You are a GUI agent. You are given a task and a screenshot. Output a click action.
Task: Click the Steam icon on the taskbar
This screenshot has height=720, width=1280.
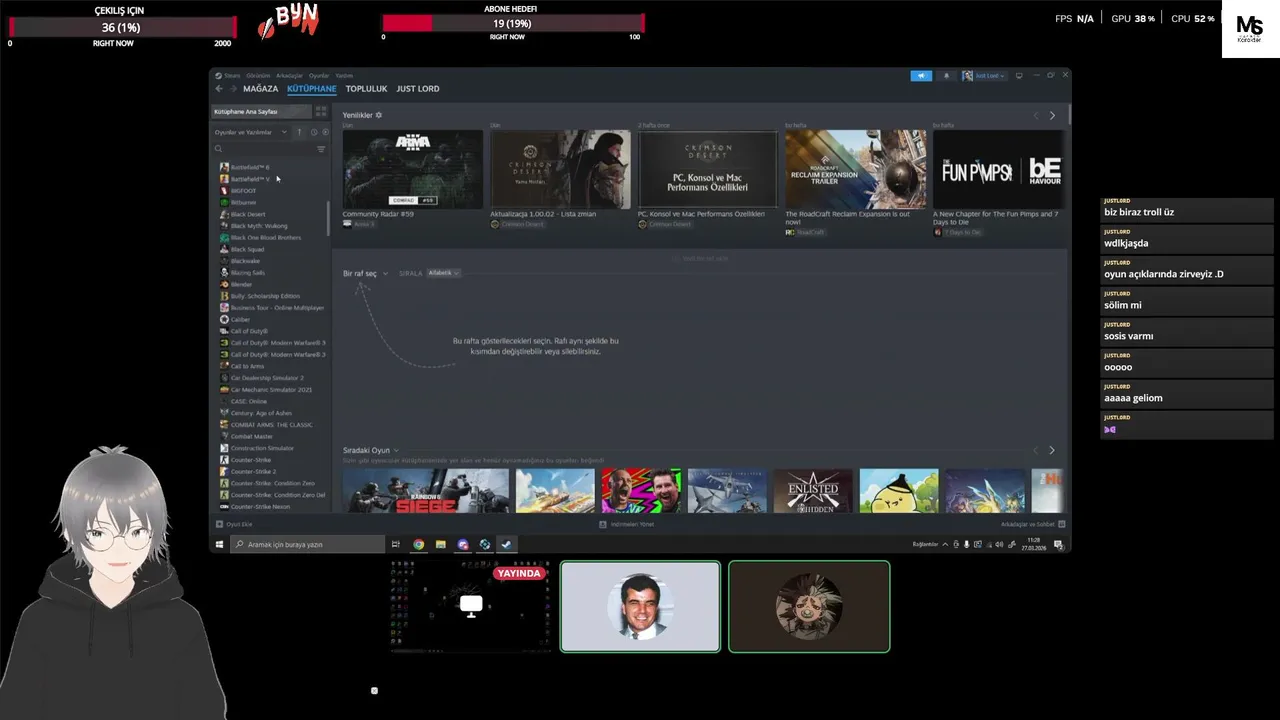click(506, 544)
